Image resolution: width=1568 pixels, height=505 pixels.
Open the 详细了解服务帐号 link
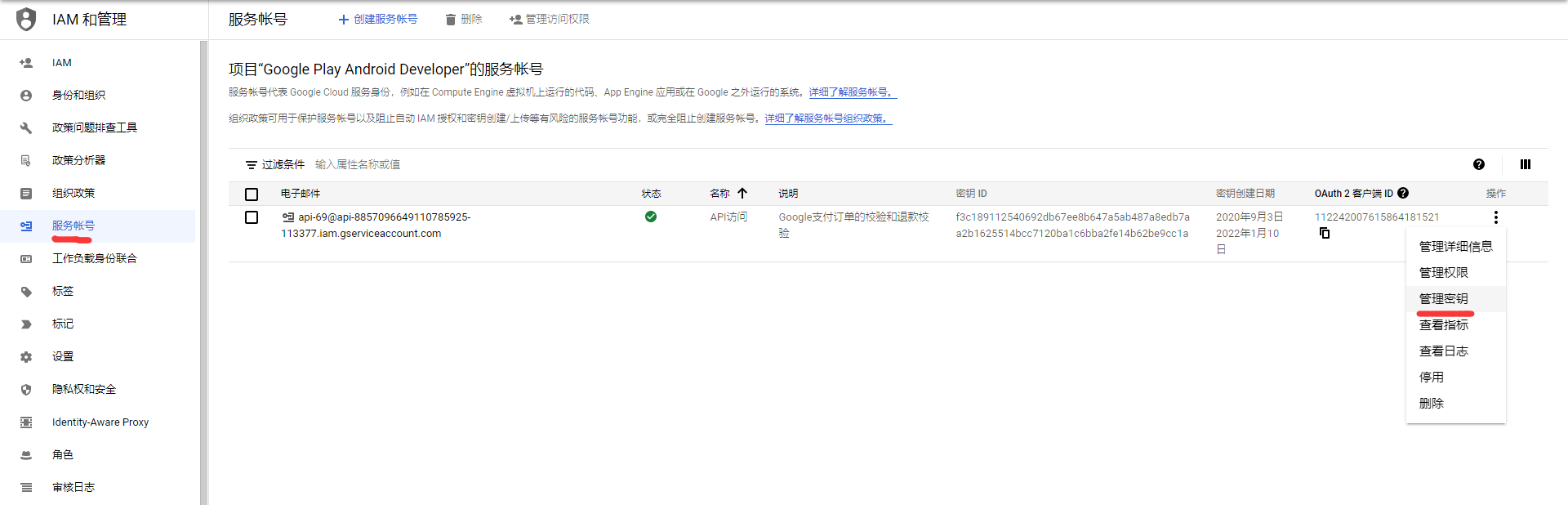(852, 92)
